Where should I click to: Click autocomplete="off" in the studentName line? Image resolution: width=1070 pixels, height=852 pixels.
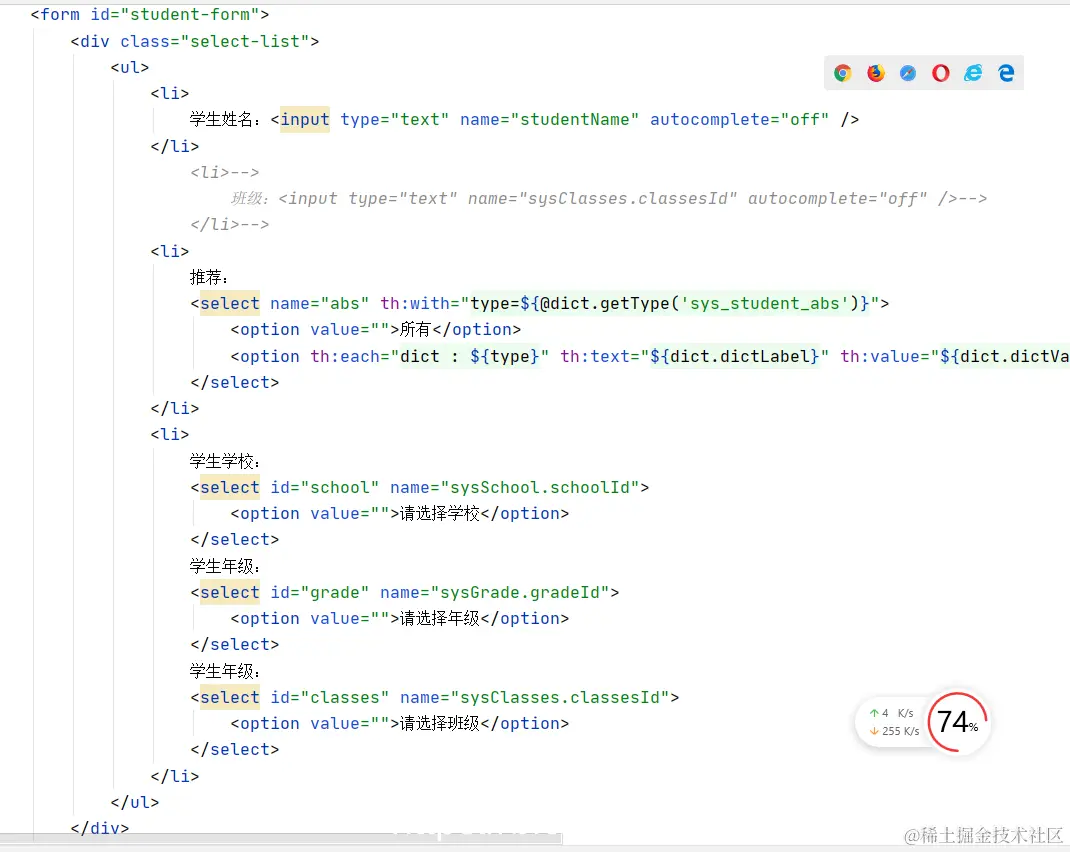point(740,119)
